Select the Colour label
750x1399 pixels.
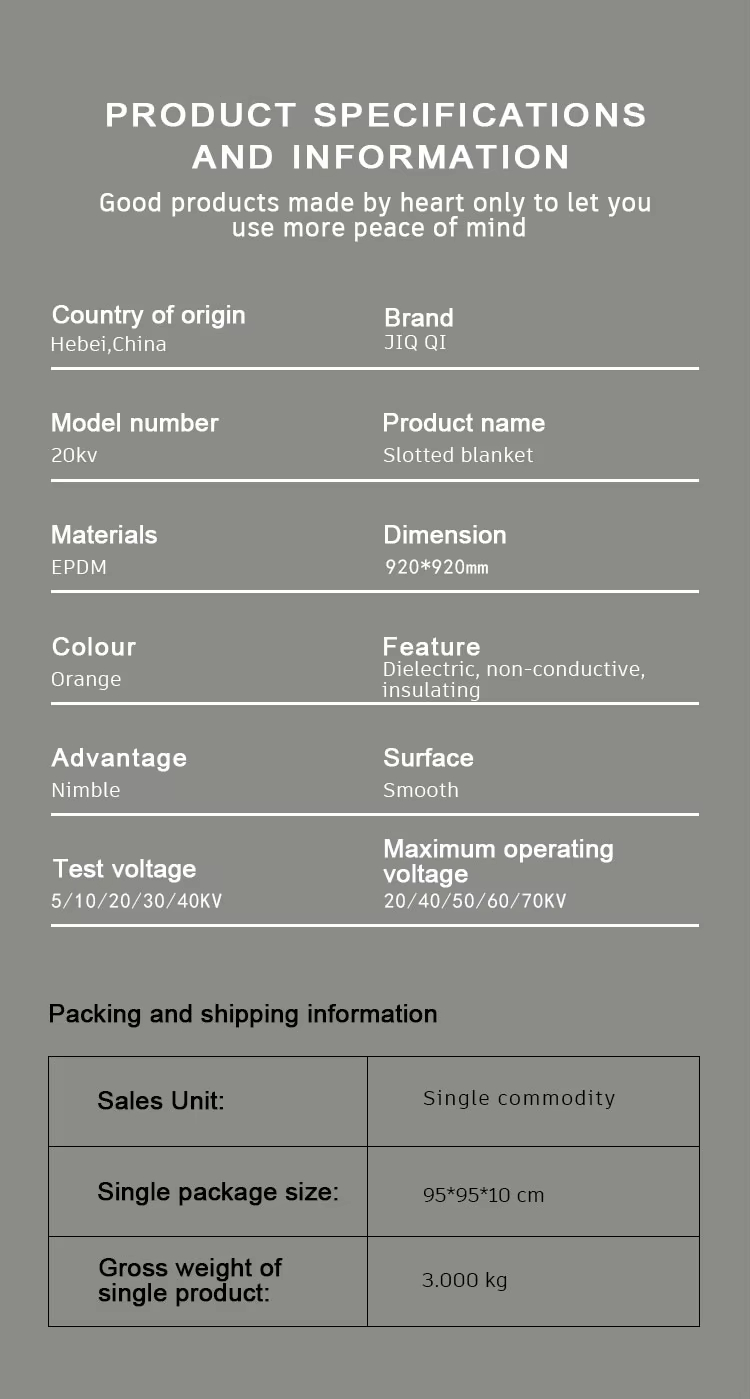coord(93,647)
